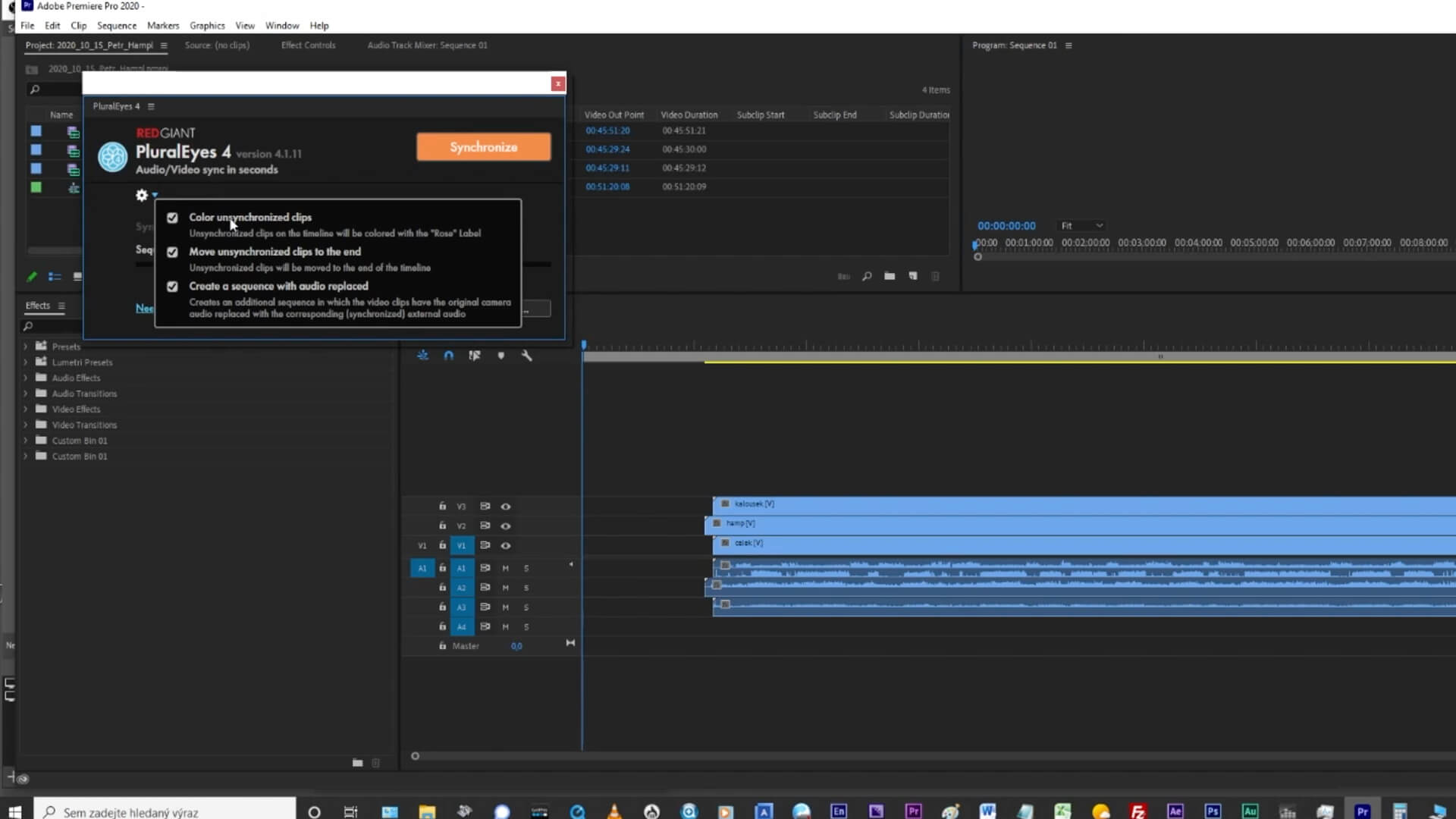Open Photoshop from taskbar
Image resolution: width=1456 pixels, height=819 pixels.
pos(1213,811)
